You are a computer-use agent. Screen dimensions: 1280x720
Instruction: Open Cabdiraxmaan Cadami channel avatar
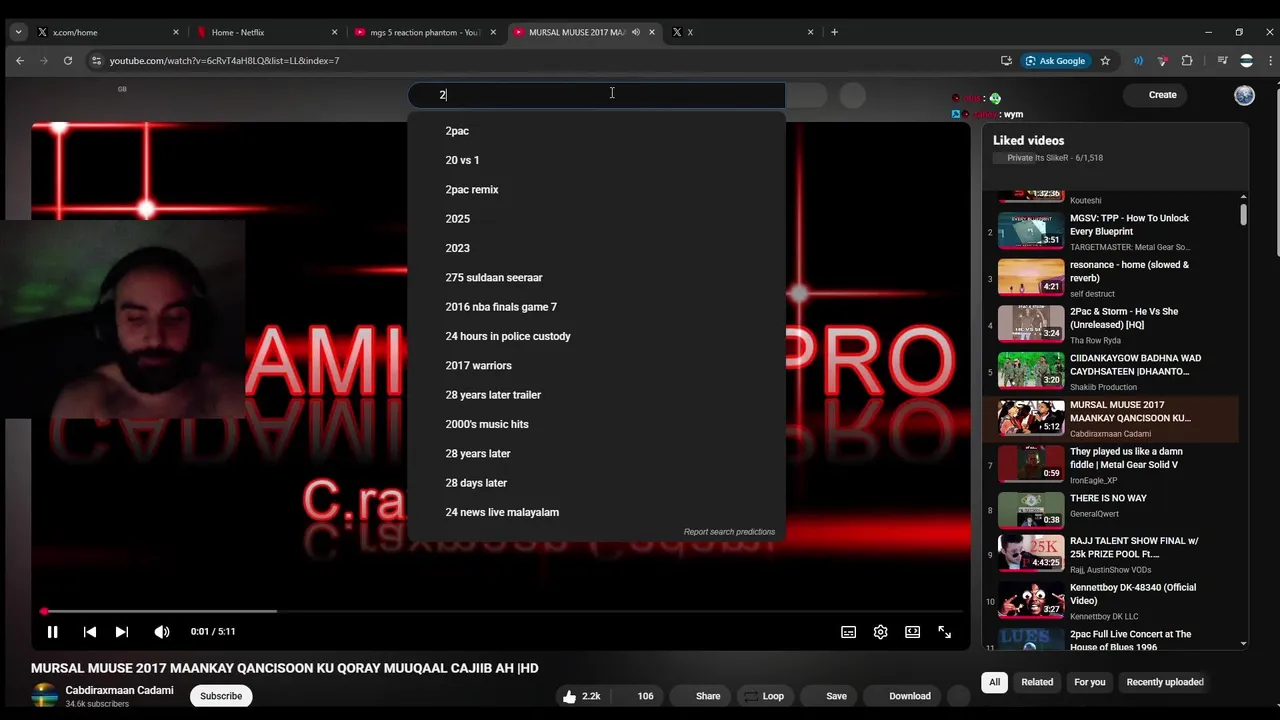tap(45, 696)
